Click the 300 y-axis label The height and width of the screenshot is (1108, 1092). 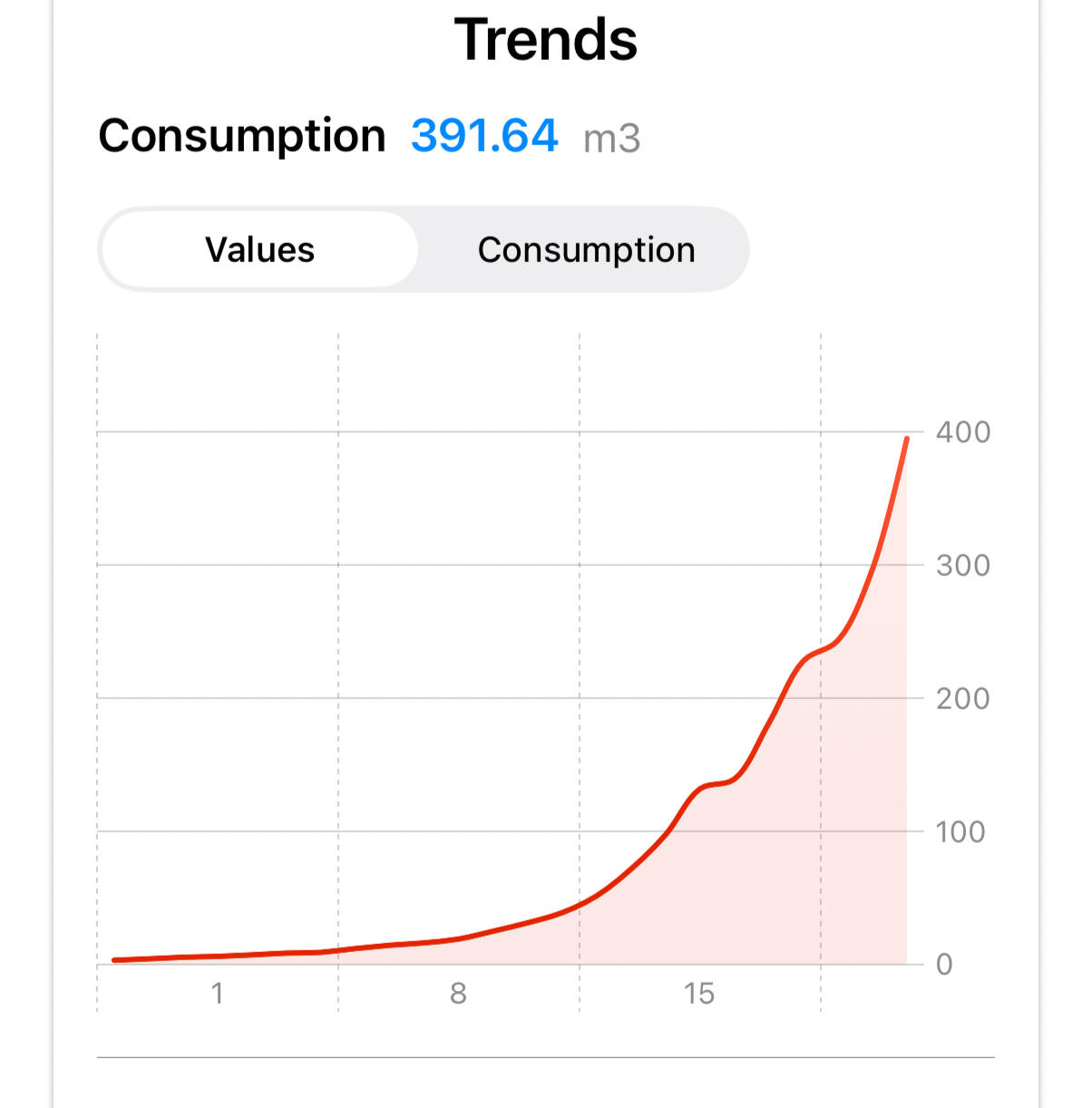[962, 565]
